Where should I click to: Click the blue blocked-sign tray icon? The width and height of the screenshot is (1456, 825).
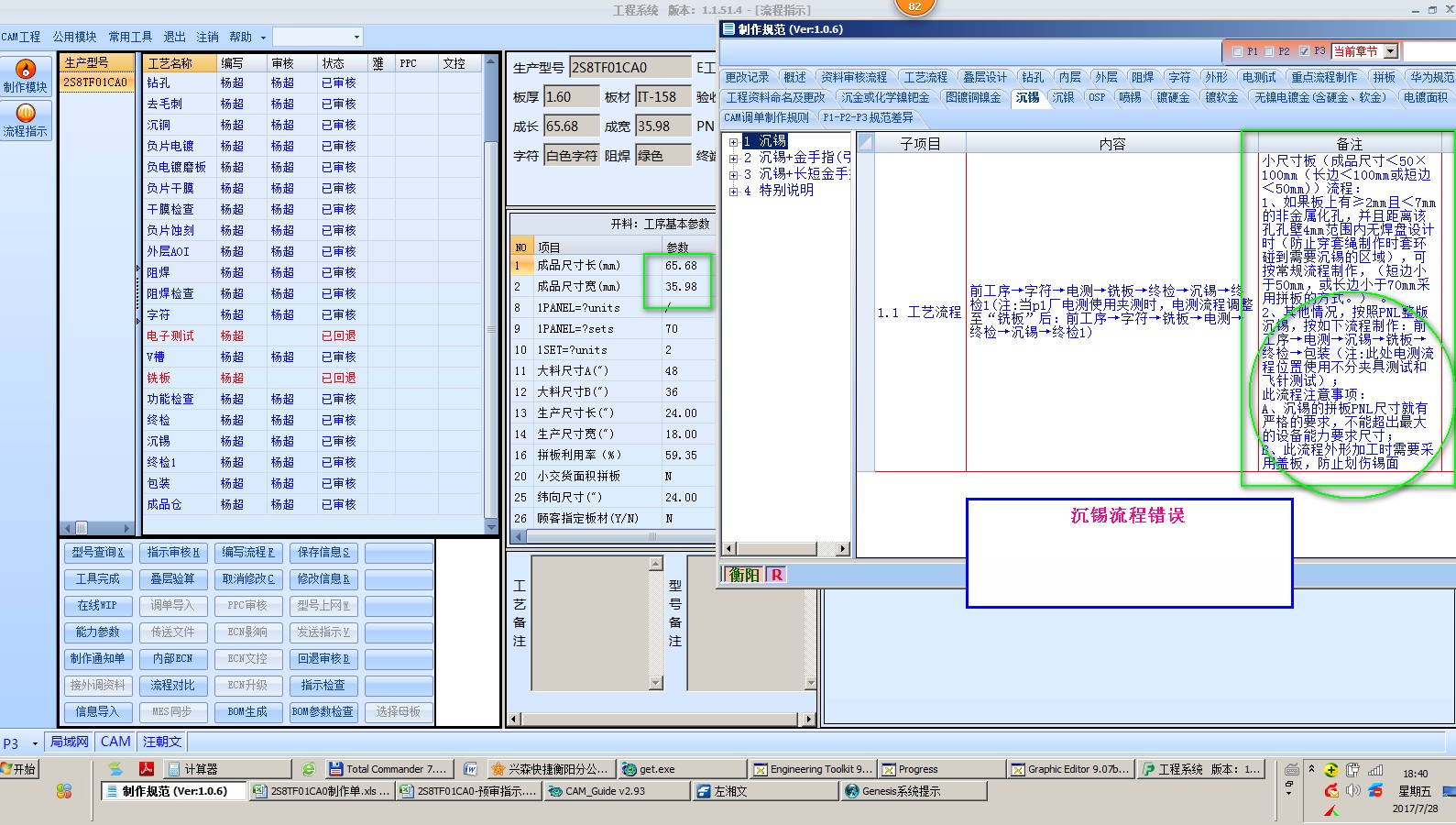pyautogui.click(x=1375, y=790)
